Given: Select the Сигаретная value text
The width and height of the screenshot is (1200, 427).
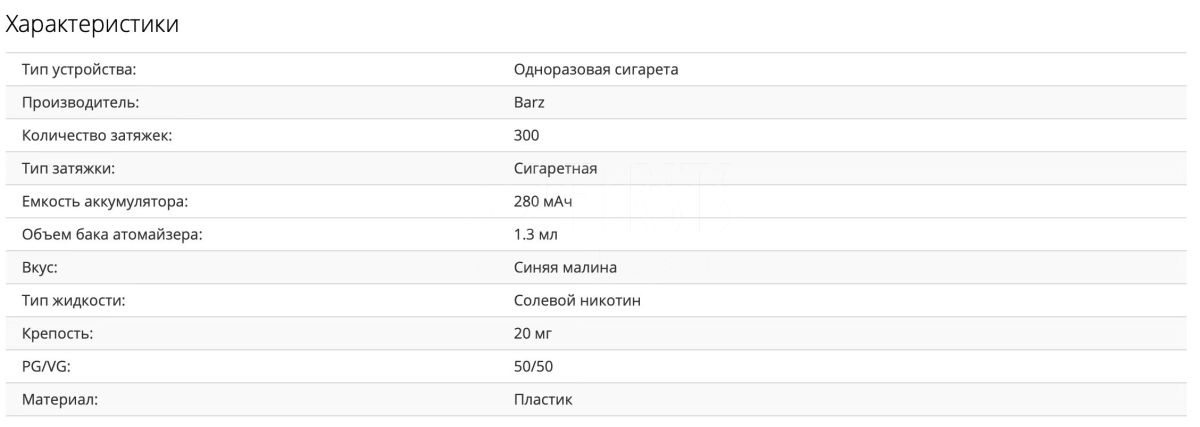Looking at the screenshot, I should pyautogui.click(x=555, y=168).
